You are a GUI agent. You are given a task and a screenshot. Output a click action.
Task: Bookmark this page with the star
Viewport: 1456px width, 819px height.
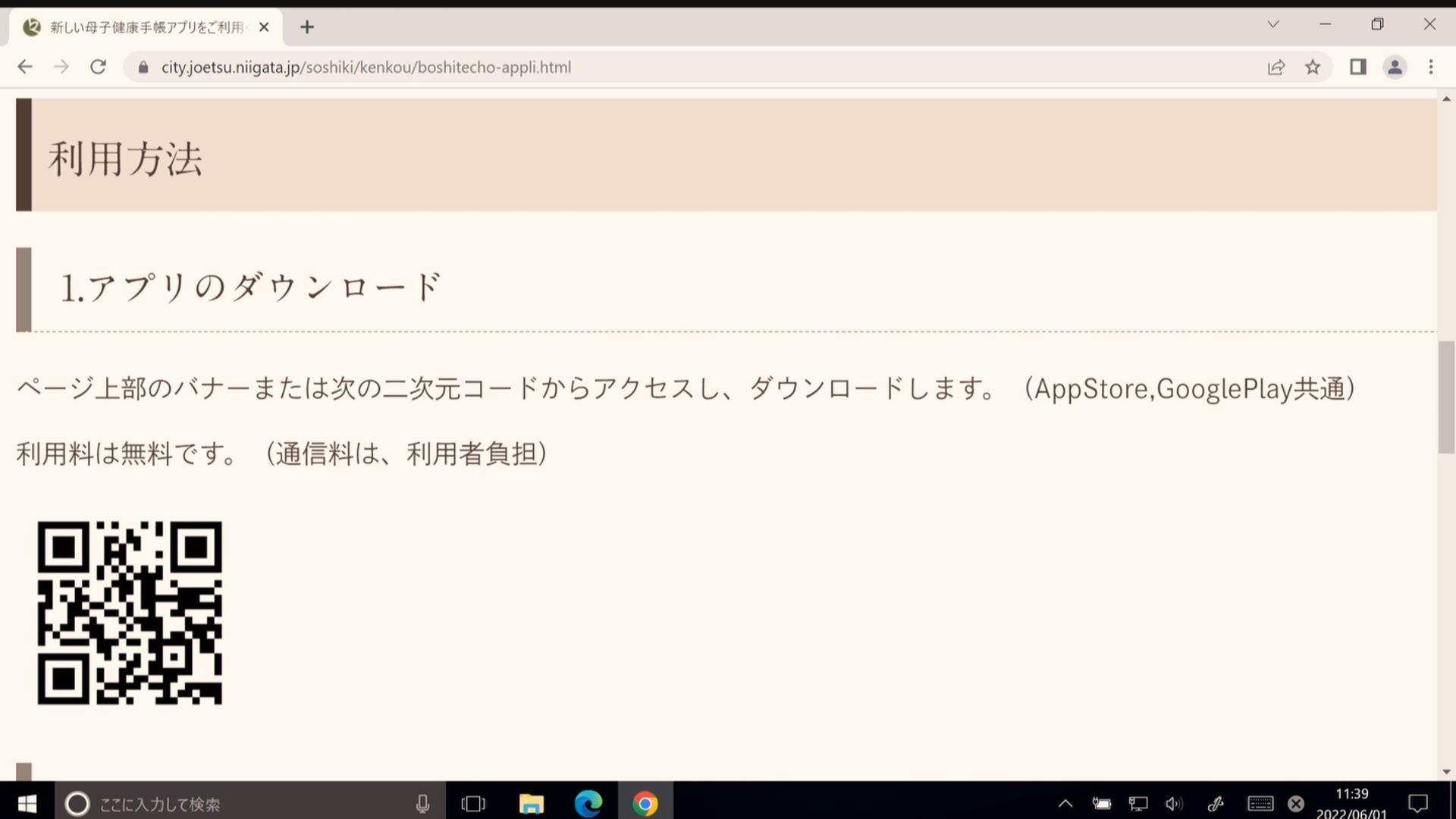1313,67
